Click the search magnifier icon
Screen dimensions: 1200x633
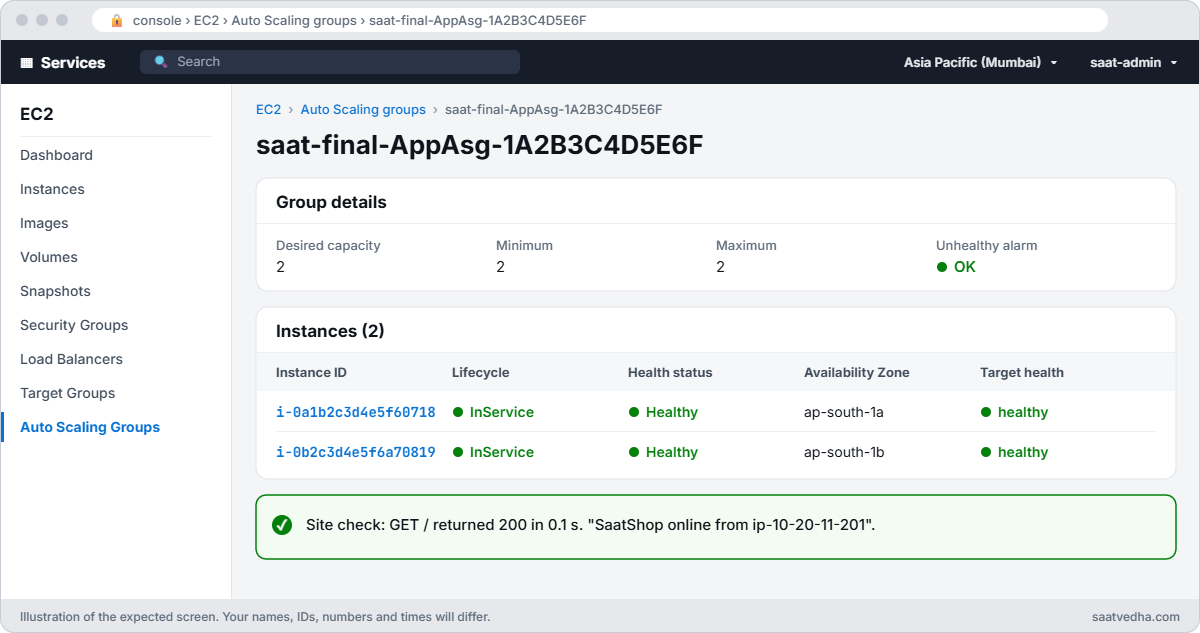click(x=161, y=62)
